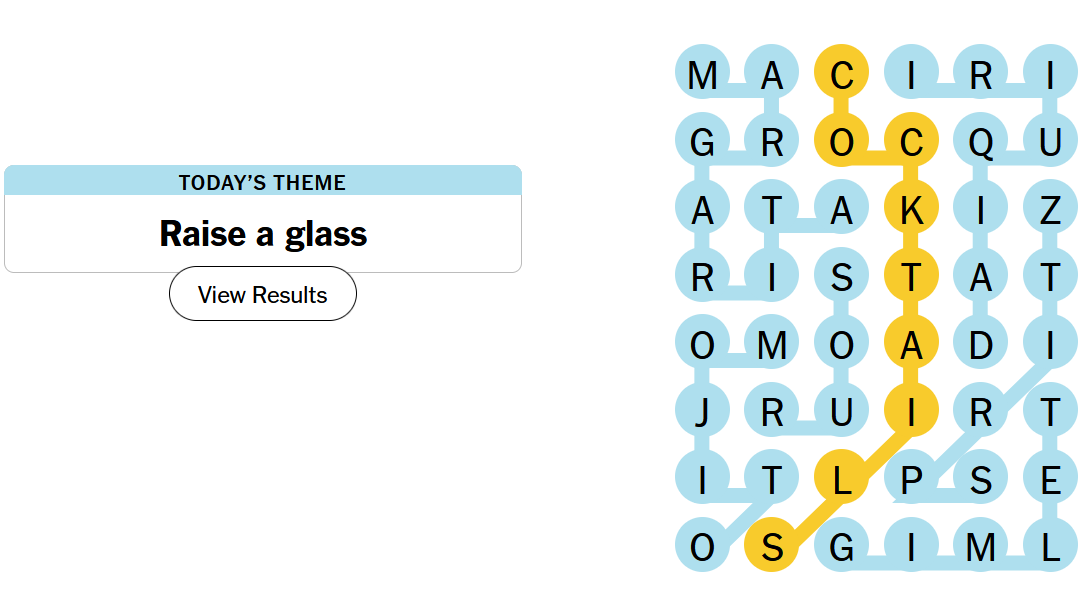Tap the letter Q tile
The image size is (1092, 614).
tap(980, 143)
